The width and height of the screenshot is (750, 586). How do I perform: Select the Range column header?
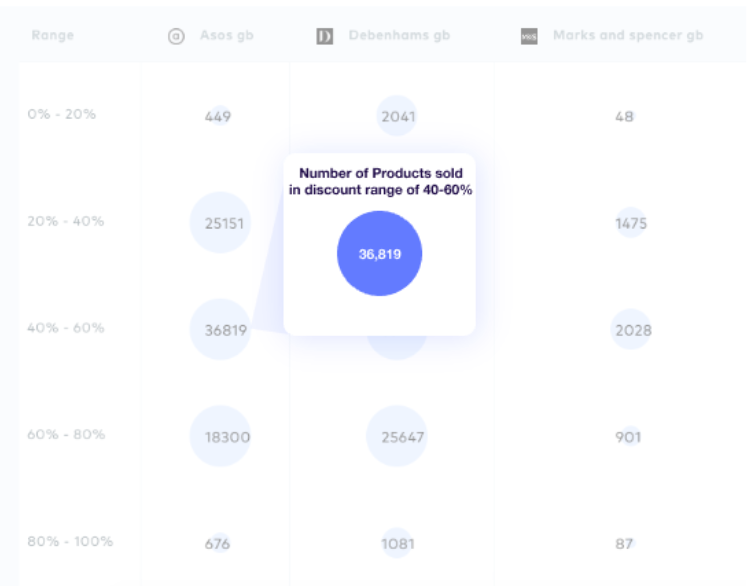click(53, 35)
